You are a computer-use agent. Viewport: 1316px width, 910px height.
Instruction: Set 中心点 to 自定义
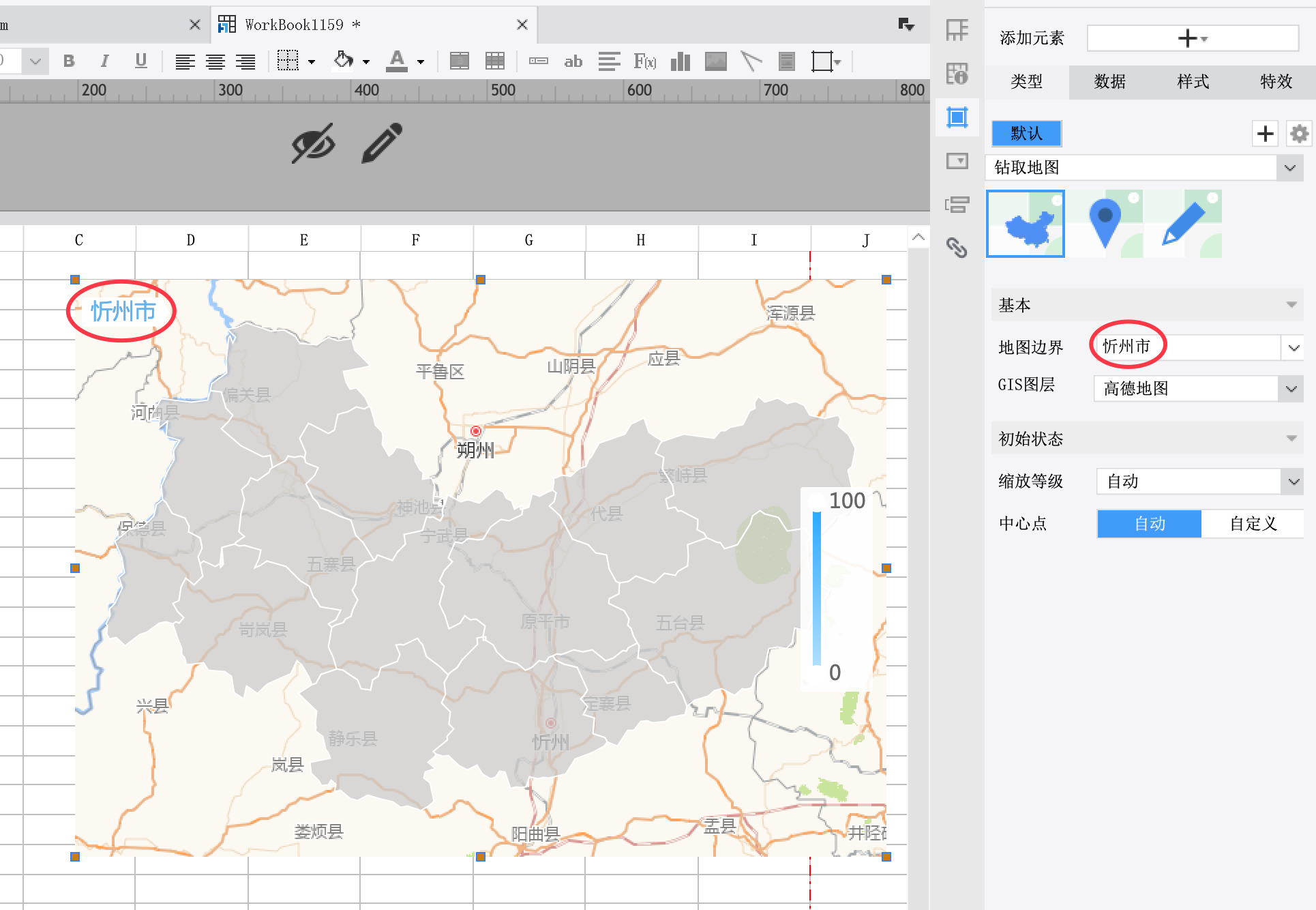pyautogui.click(x=1253, y=524)
